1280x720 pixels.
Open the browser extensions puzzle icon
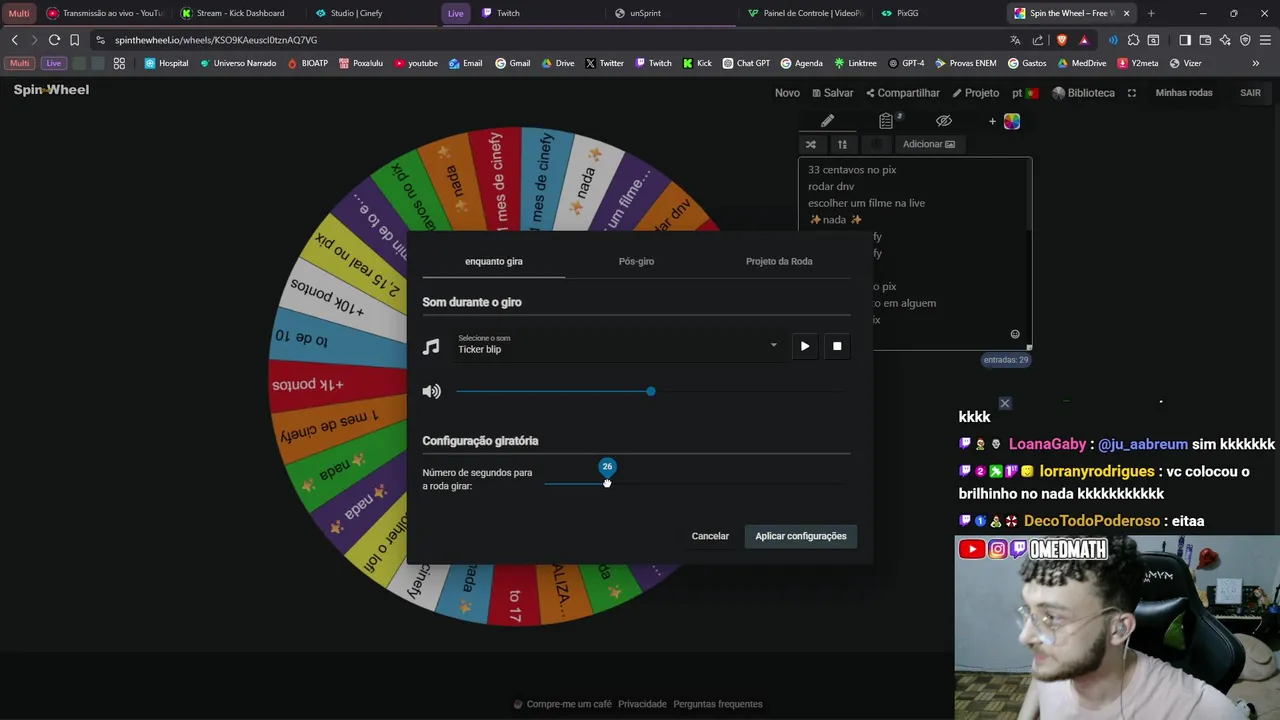point(1133,40)
